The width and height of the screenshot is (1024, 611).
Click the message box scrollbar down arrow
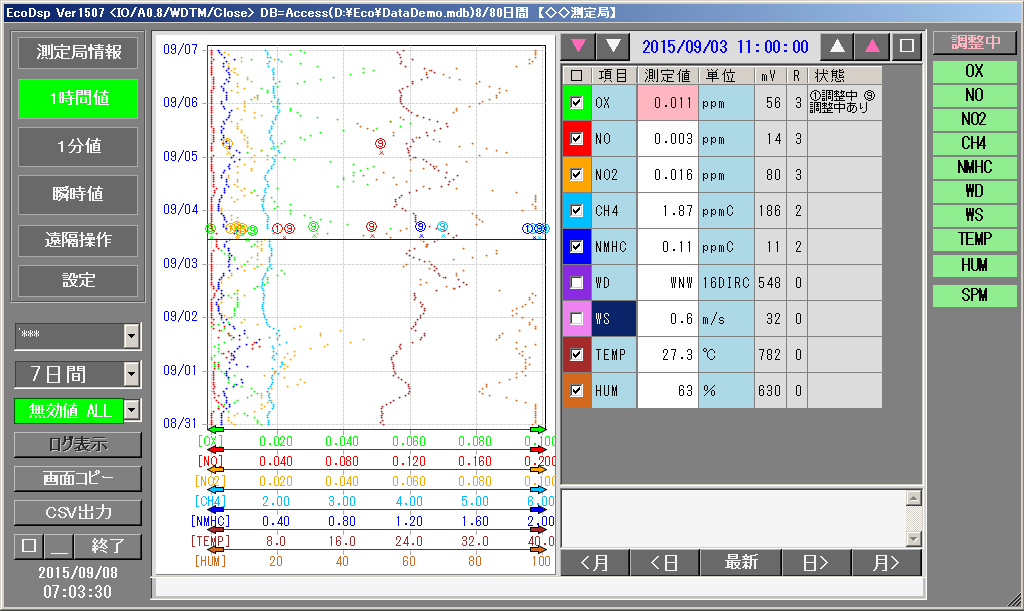[x=912, y=539]
